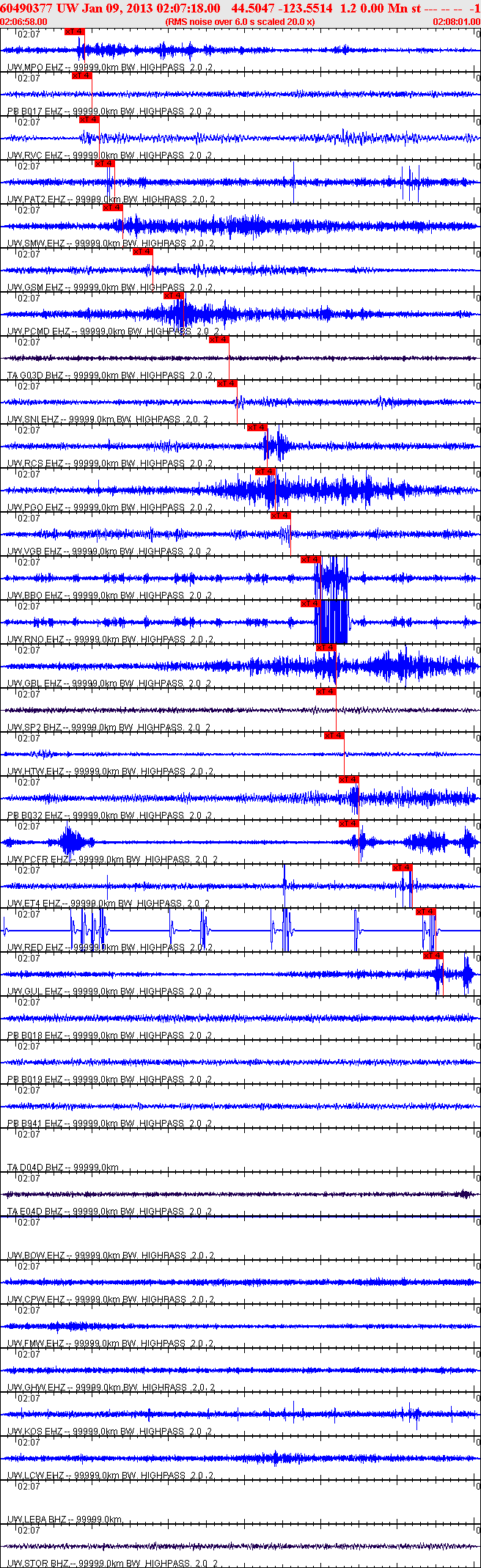Screen dimensions: 481x1568
Task: Click the event ID 60490377 in header
Action: point(26,8)
